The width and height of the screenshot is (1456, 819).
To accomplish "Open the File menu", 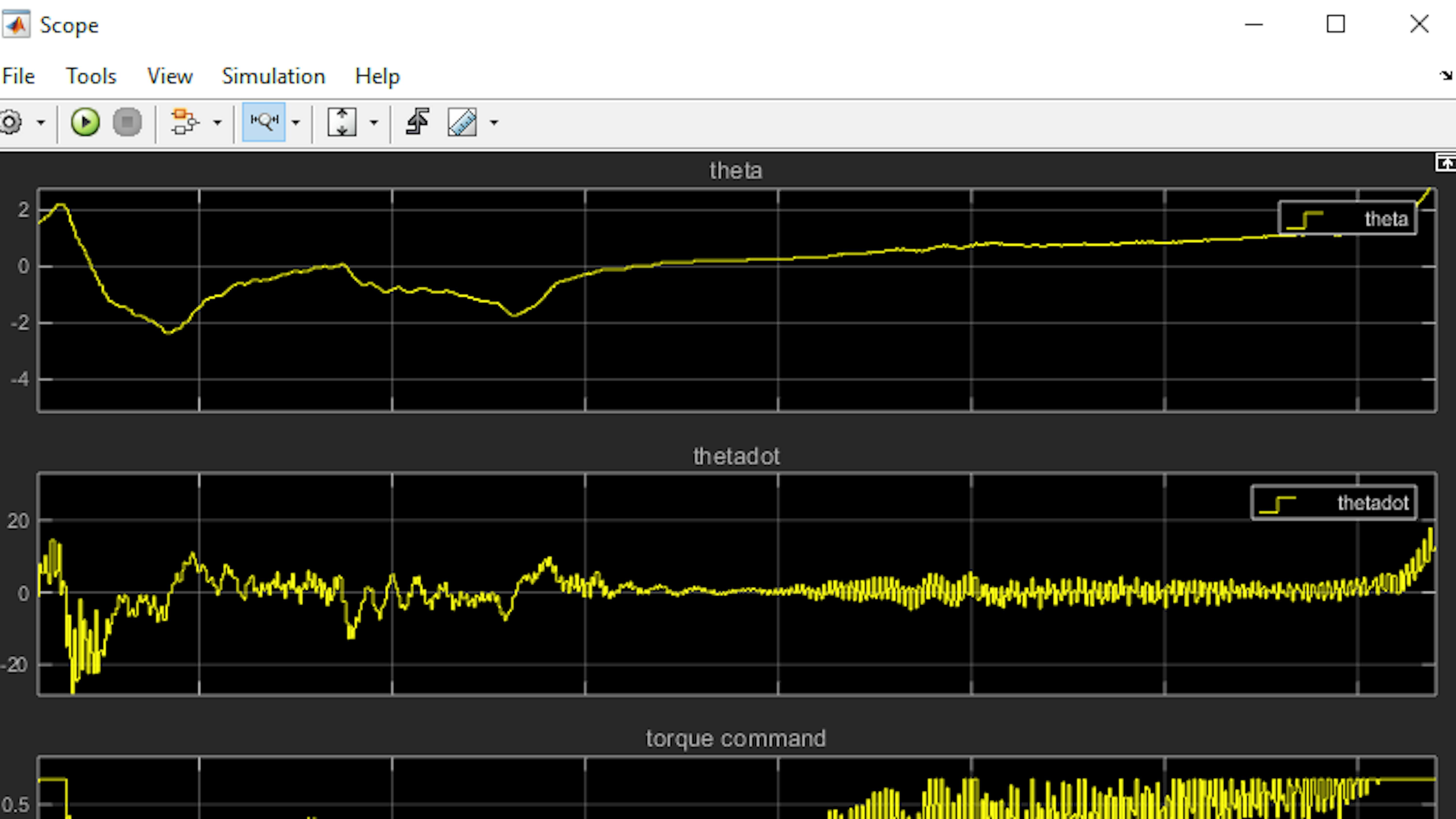I will tap(18, 76).
